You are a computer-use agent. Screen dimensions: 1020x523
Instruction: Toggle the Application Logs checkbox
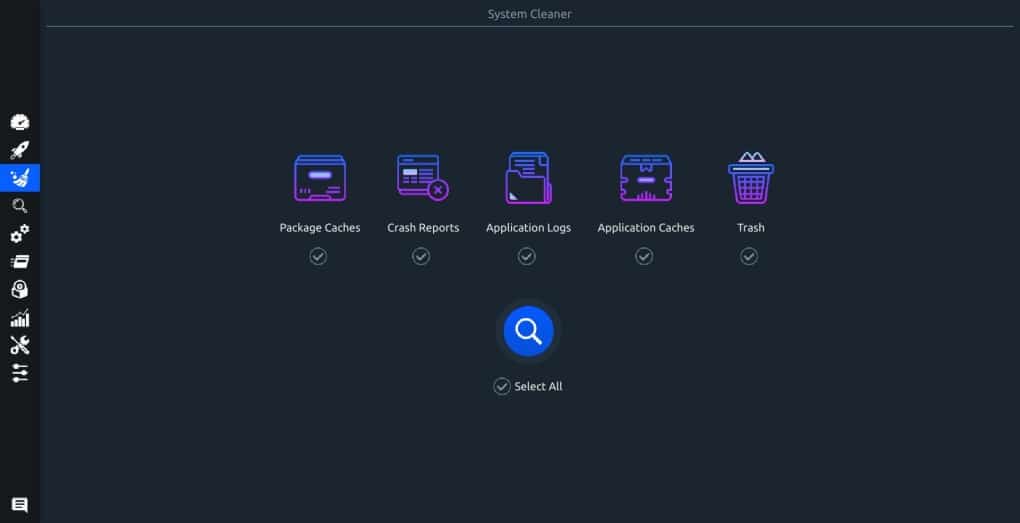click(x=527, y=257)
